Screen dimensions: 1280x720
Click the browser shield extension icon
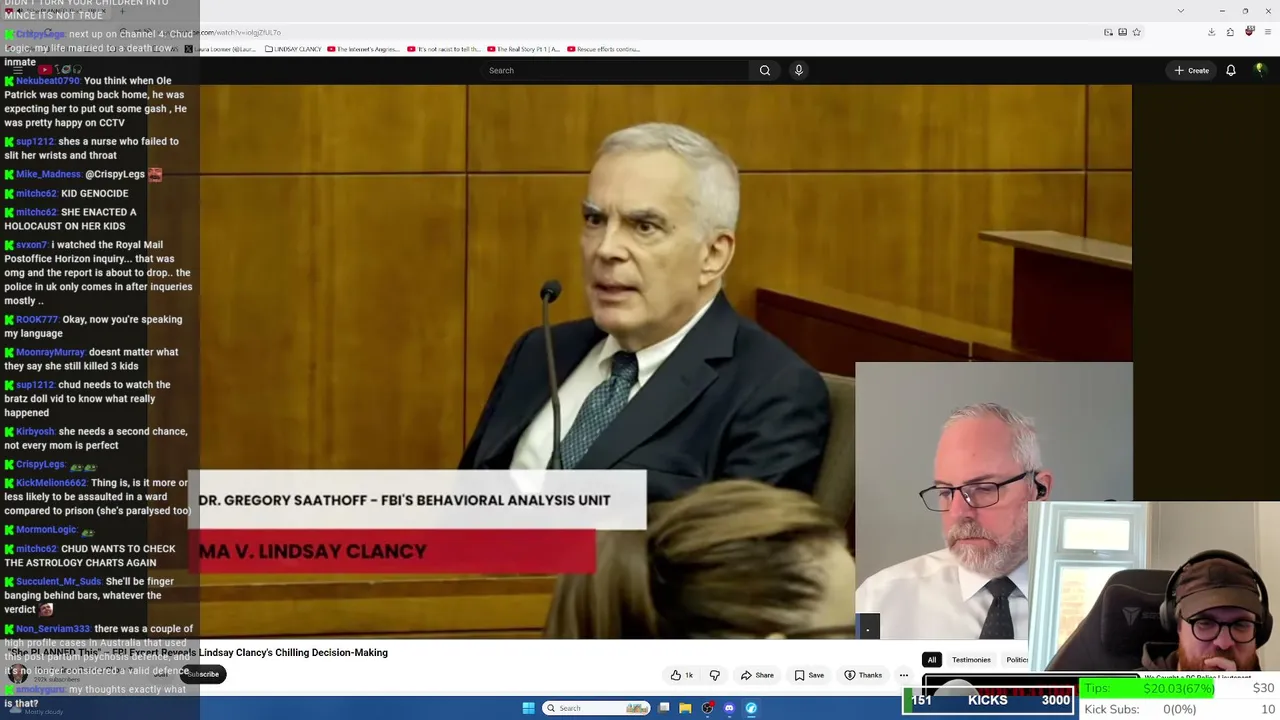point(1249,32)
